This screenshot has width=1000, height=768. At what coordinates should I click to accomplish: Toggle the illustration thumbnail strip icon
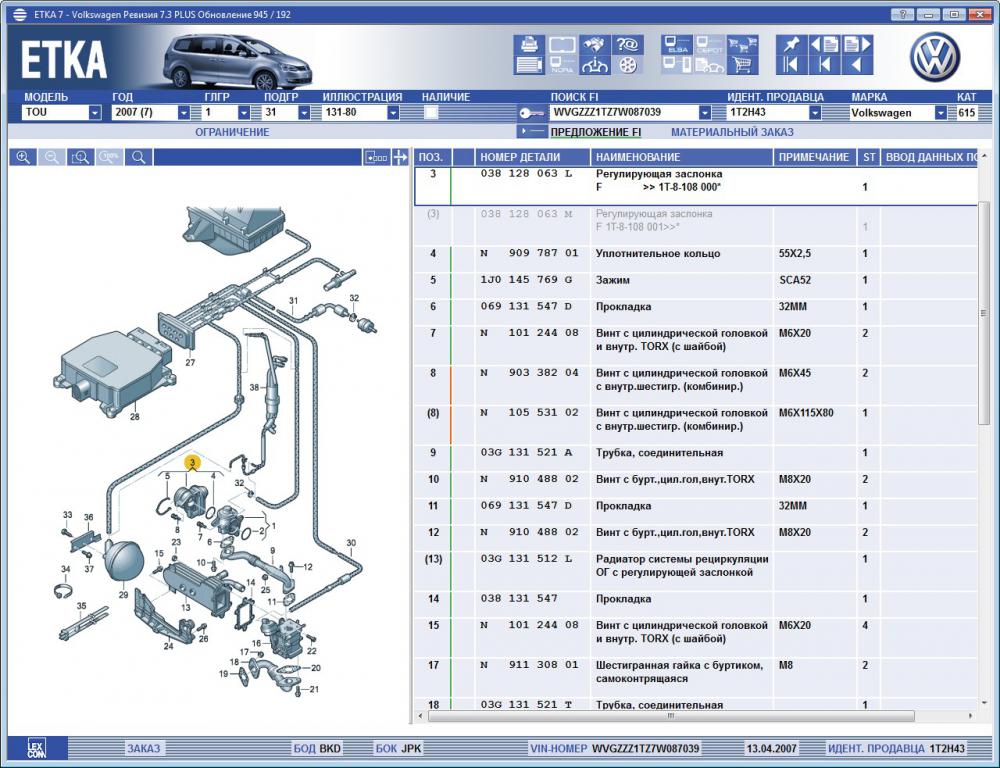point(376,157)
